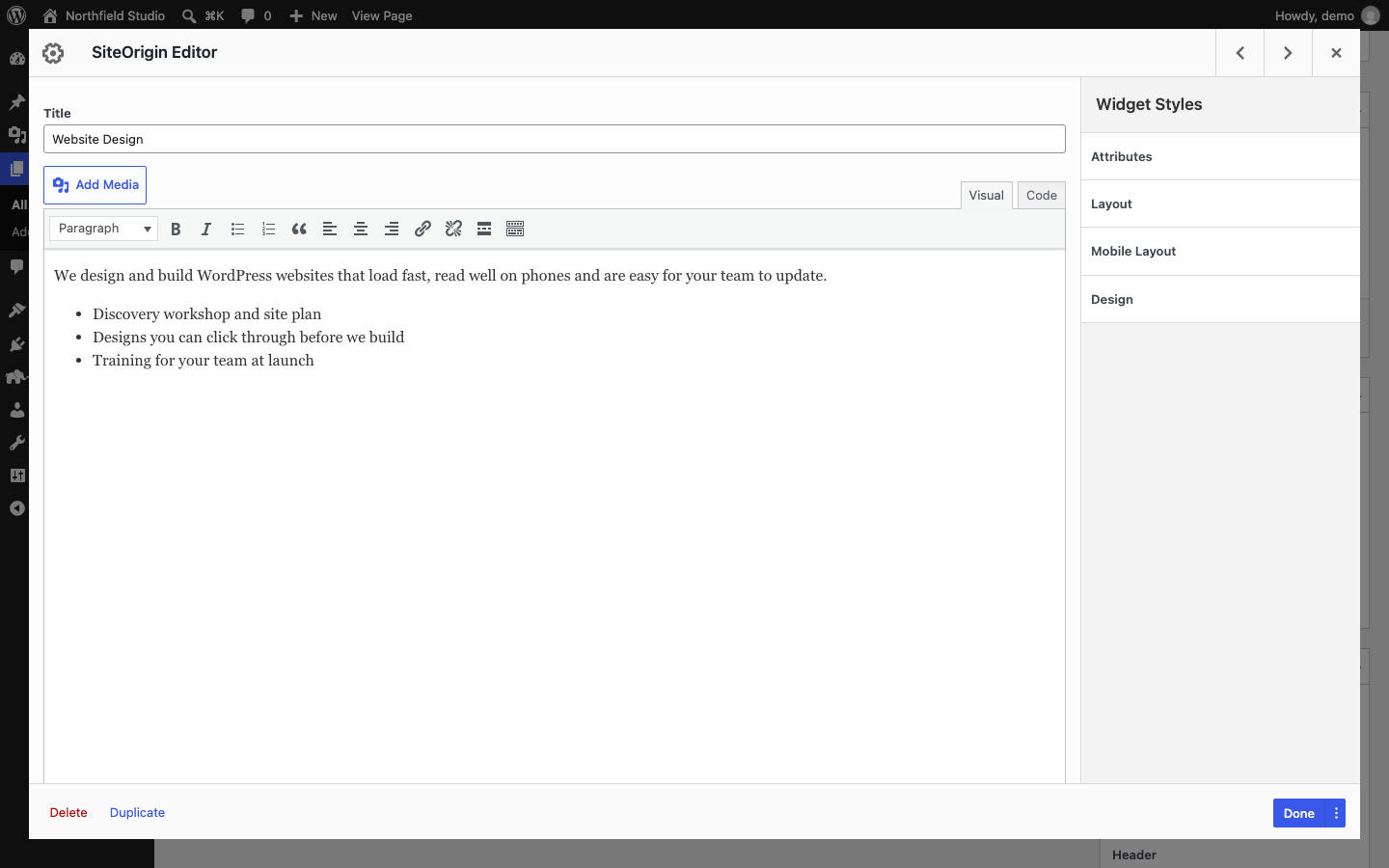Align text right
The width and height of the screenshot is (1389, 868).
point(392,229)
